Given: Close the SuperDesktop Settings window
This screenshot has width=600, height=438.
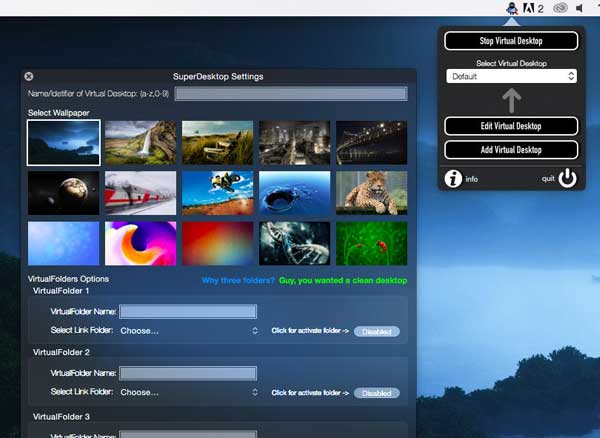Looking at the screenshot, I should pyautogui.click(x=29, y=76).
